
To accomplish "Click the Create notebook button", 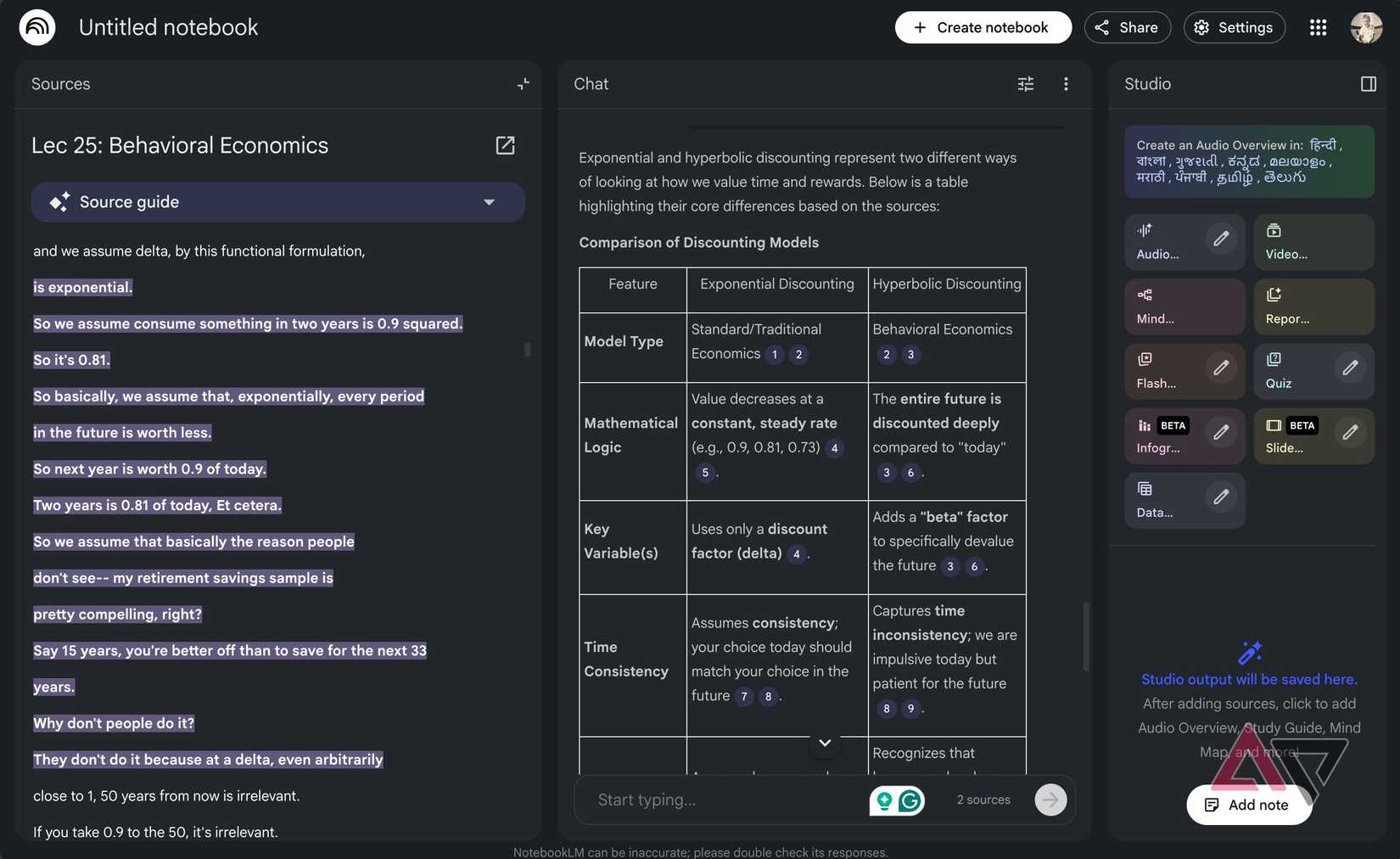I will [x=983, y=26].
